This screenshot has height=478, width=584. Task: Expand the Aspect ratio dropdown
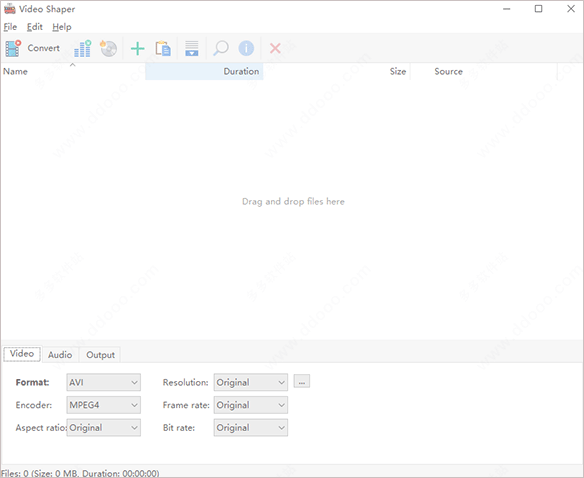click(104, 428)
